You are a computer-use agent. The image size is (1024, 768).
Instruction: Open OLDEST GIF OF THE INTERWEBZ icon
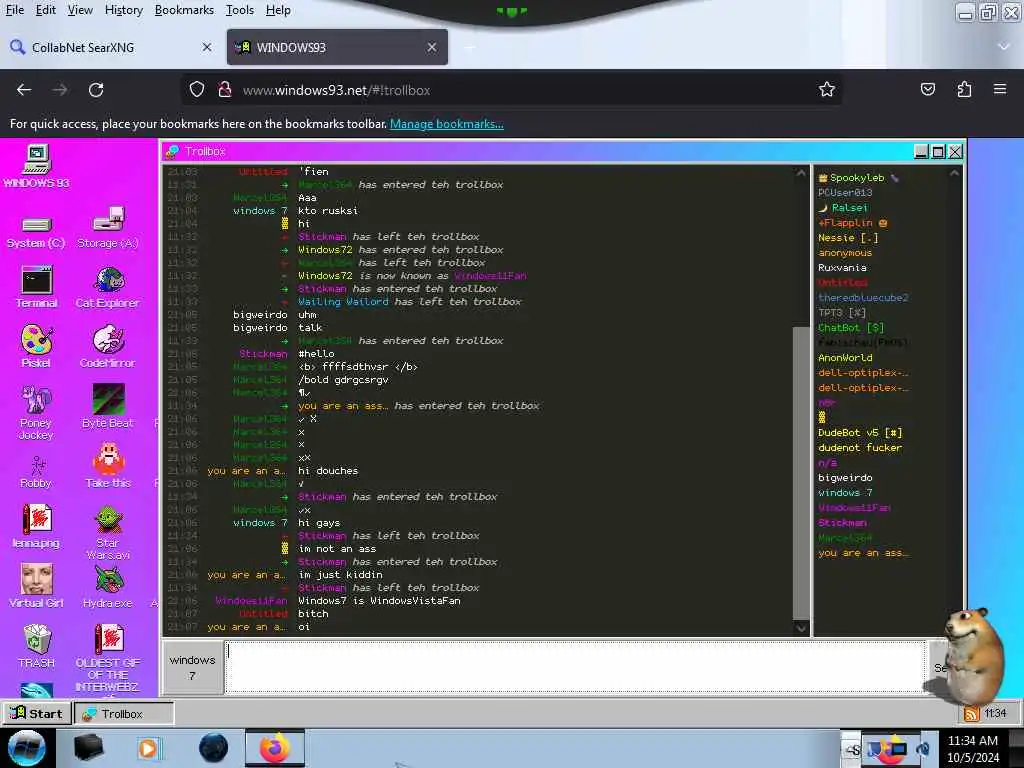point(107,657)
